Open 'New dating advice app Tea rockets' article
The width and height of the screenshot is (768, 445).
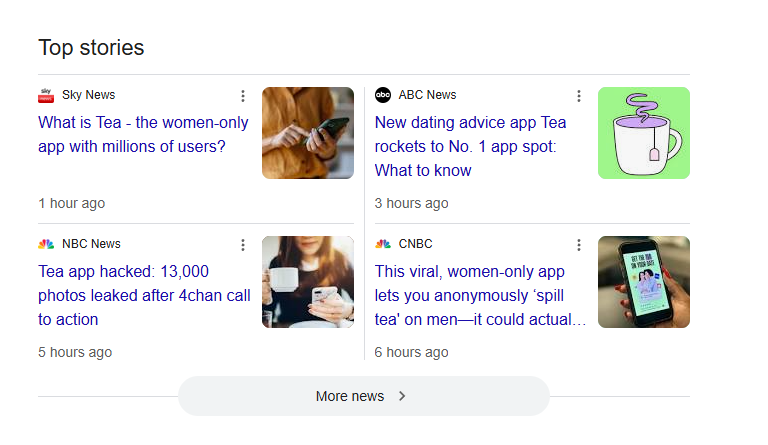tap(470, 146)
